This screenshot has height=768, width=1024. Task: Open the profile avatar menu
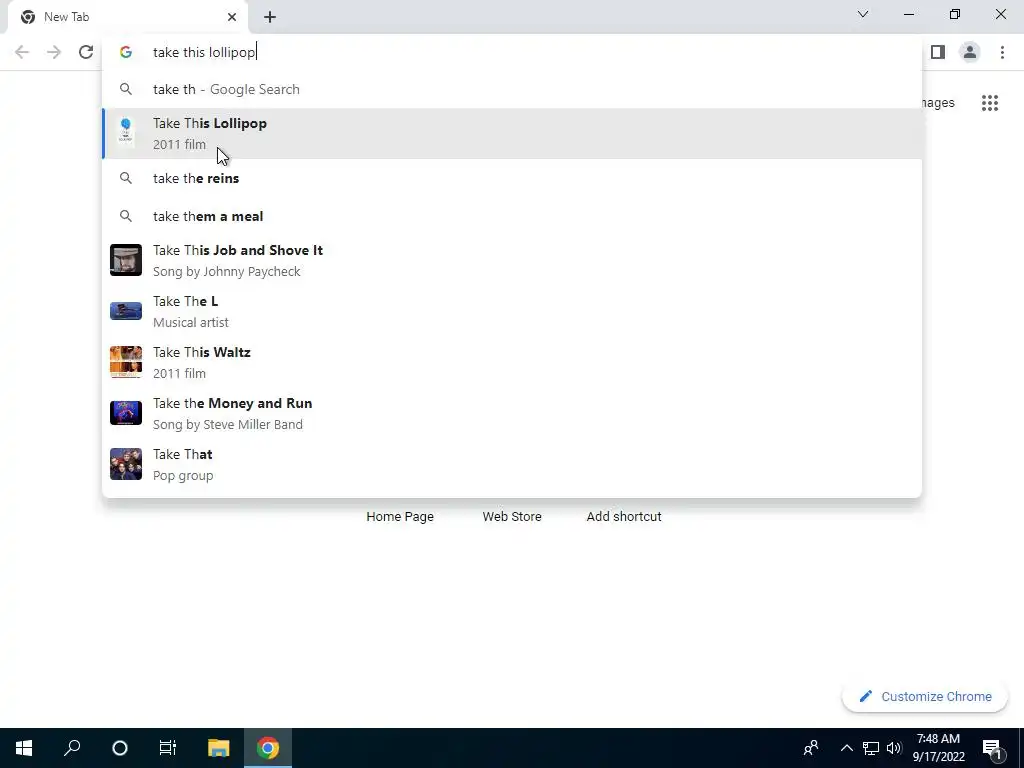pos(970,52)
